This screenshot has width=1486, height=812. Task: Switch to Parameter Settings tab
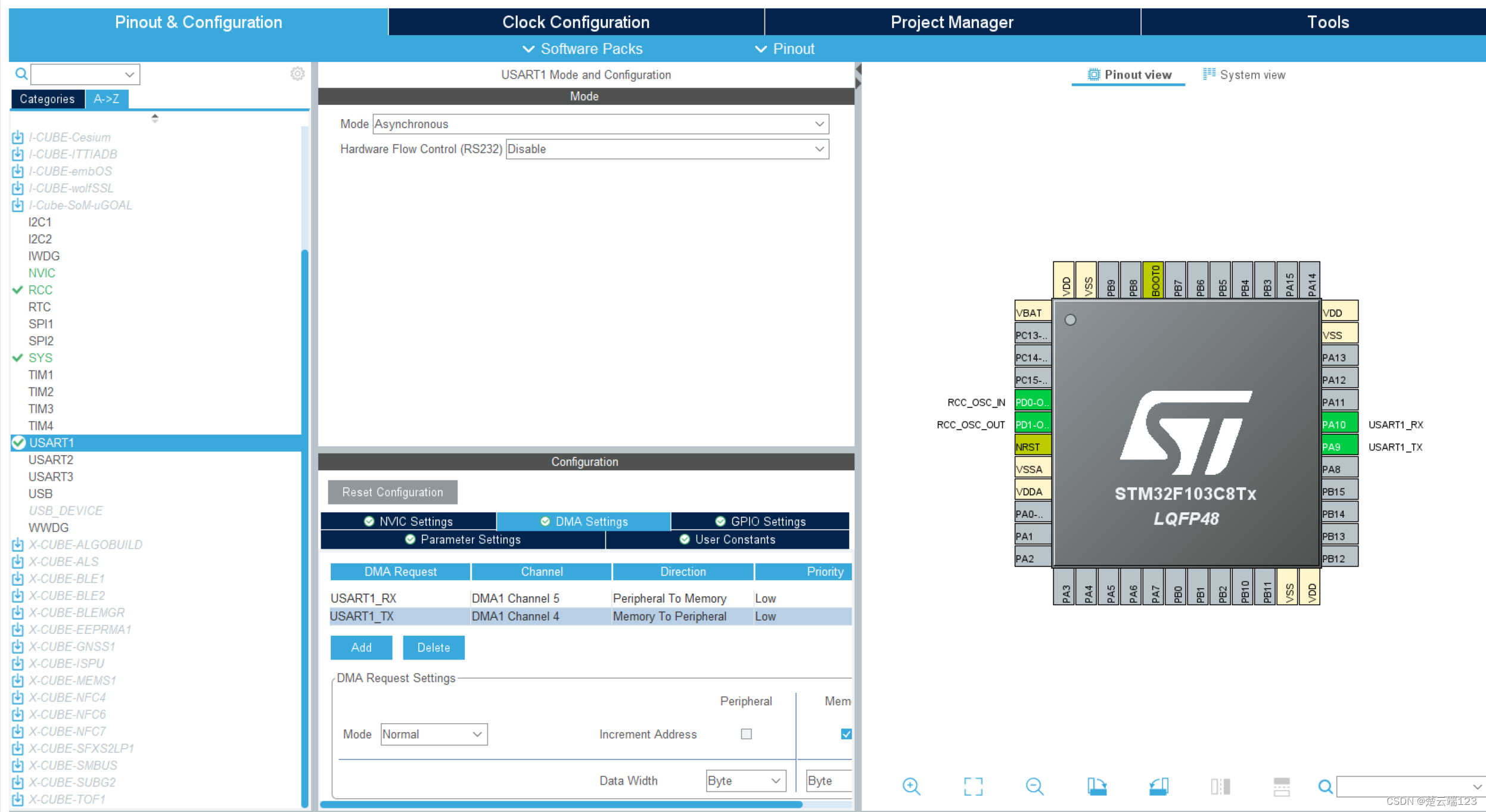[463, 539]
